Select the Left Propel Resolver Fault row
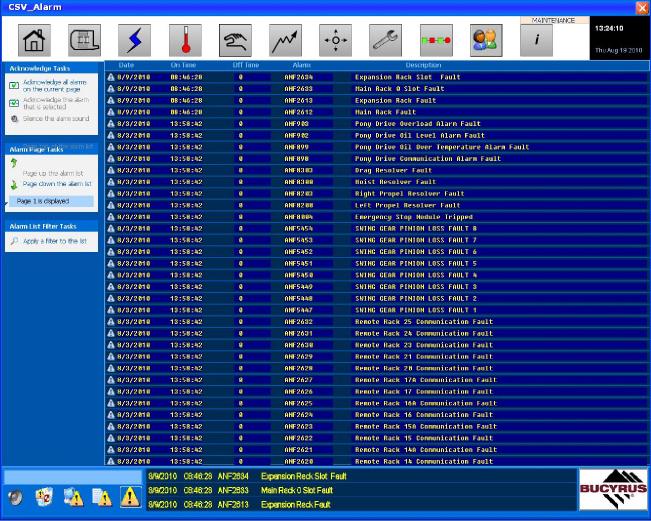The height and width of the screenshot is (521, 651). pyautogui.click(x=377, y=205)
